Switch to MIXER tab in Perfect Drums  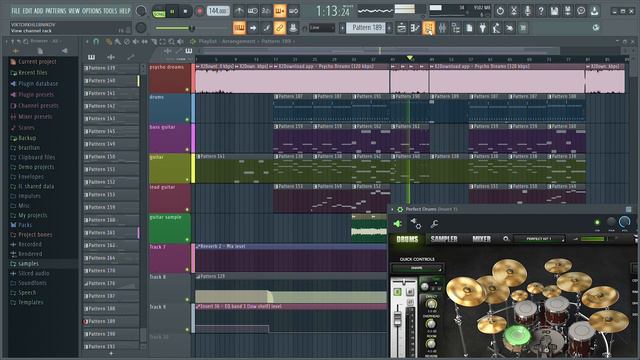(481, 239)
